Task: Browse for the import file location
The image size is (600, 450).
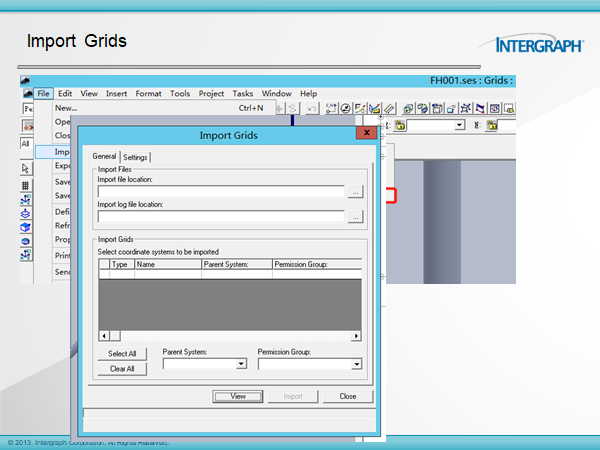Action: [x=355, y=192]
